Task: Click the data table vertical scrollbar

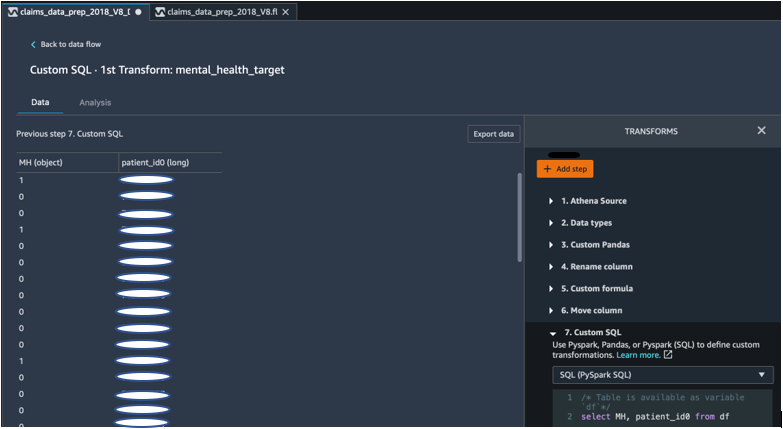Action: 519,217
